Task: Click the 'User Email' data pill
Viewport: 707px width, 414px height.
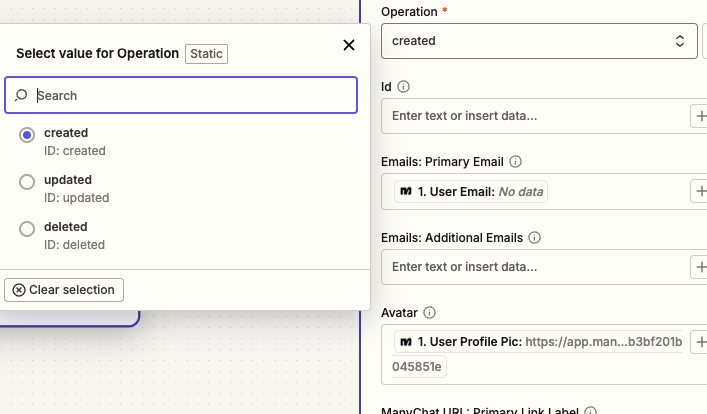Action: (472, 191)
